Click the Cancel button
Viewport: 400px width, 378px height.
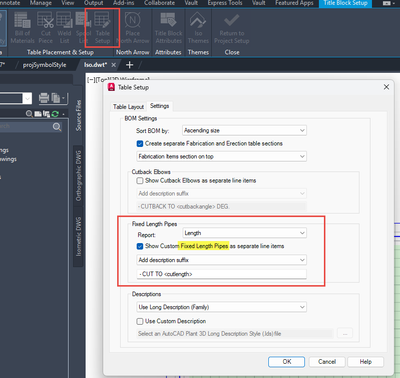pos(327,362)
